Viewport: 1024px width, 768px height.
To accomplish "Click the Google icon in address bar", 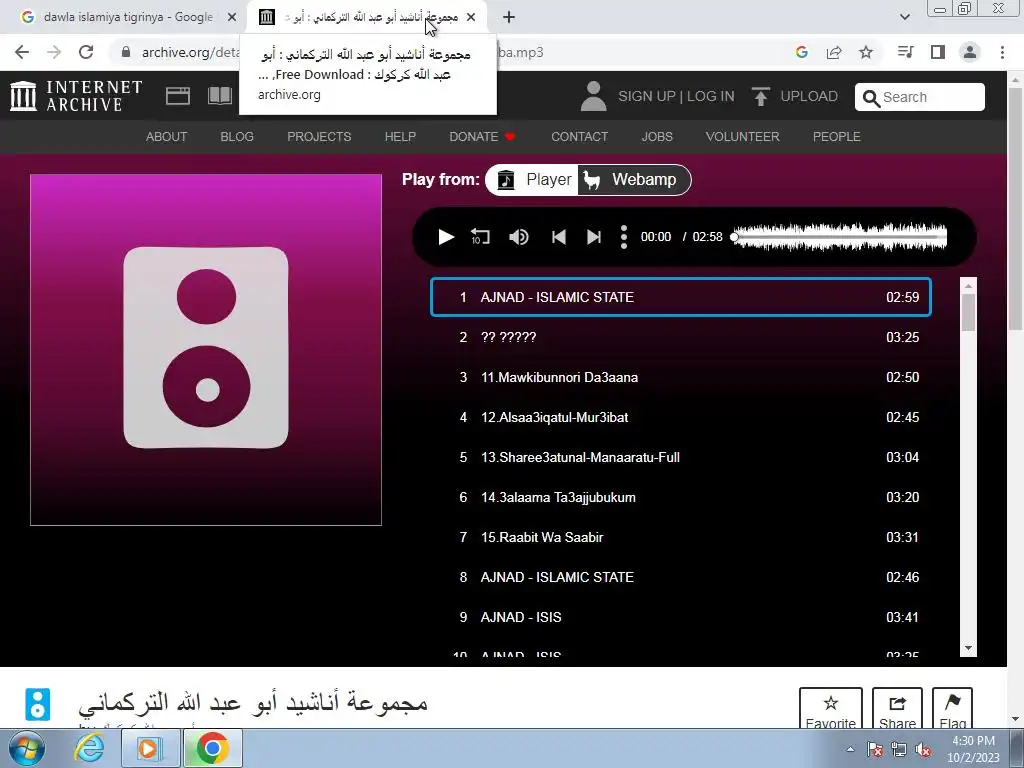I will (802, 52).
